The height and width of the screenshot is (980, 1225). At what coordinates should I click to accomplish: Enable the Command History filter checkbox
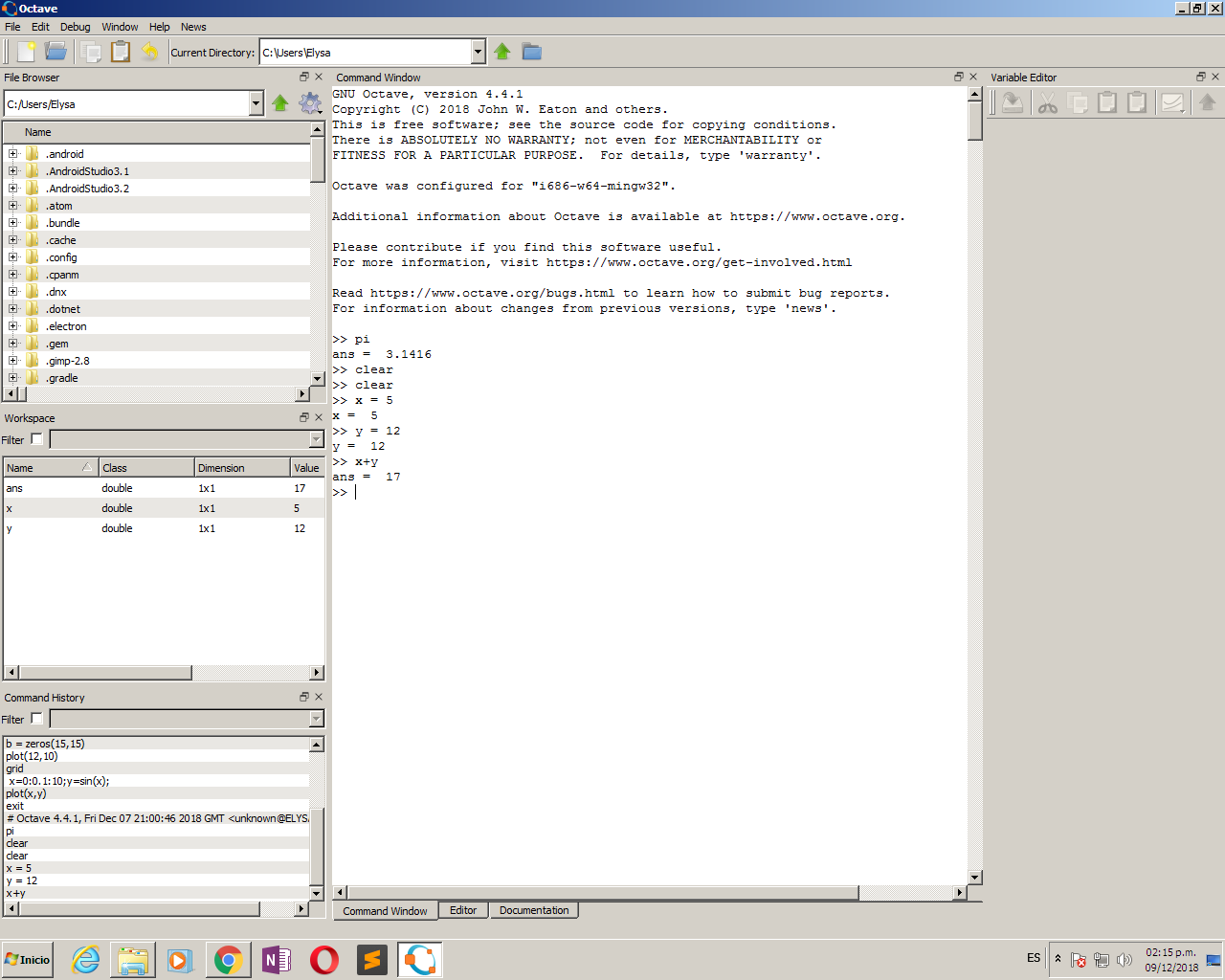coord(36,719)
